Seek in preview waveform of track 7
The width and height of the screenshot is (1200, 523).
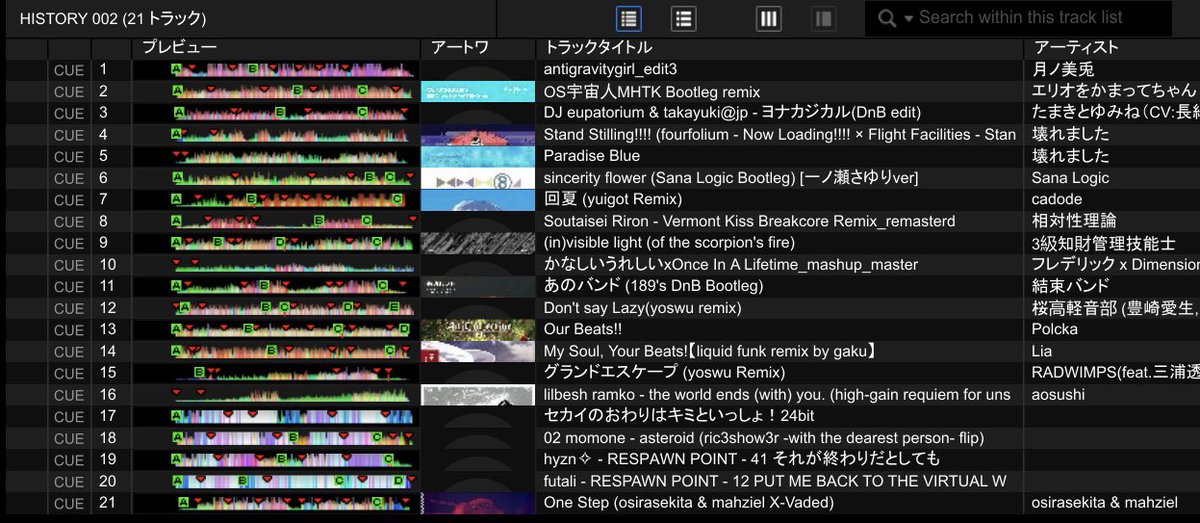[292, 200]
